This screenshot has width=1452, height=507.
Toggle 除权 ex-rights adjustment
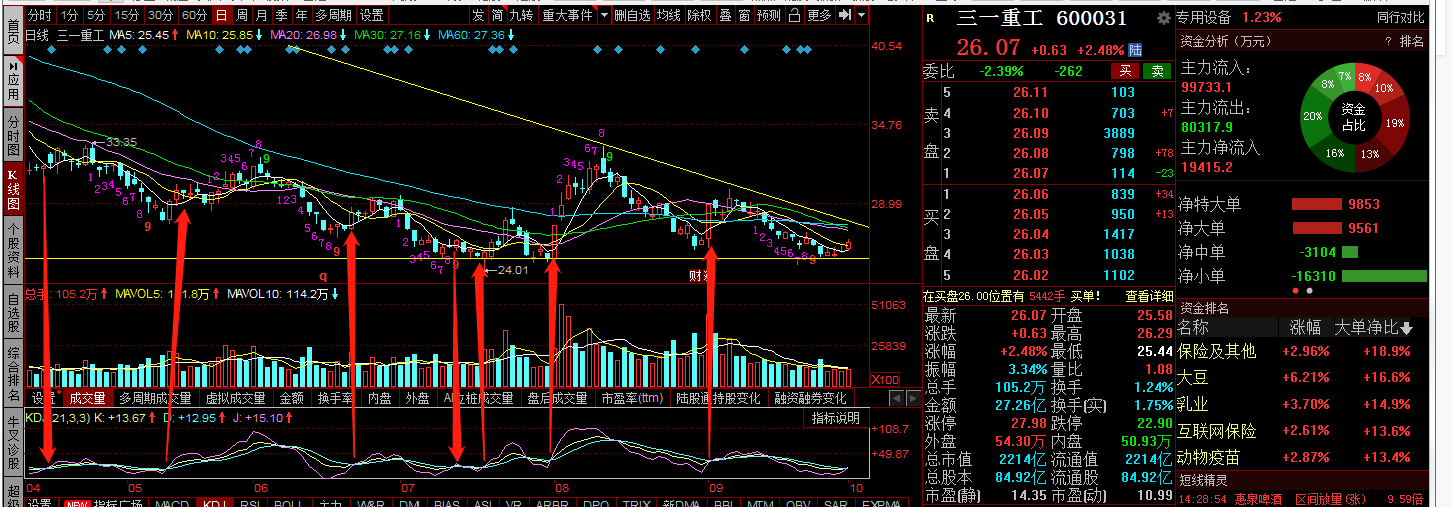click(699, 15)
